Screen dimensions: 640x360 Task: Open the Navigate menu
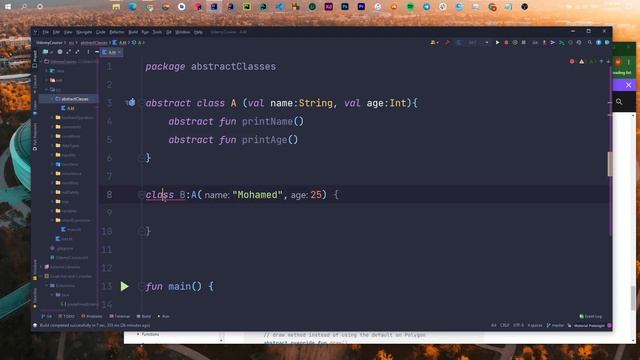tap(84, 32)
